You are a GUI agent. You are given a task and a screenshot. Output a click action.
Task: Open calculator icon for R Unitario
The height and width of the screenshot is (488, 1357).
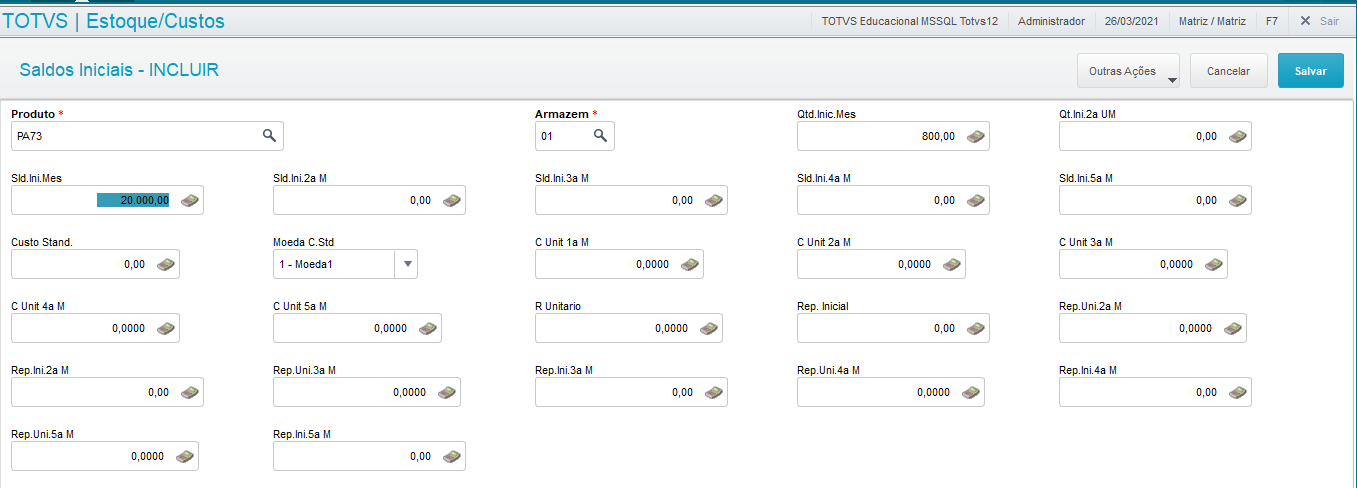tap(708, 328)
